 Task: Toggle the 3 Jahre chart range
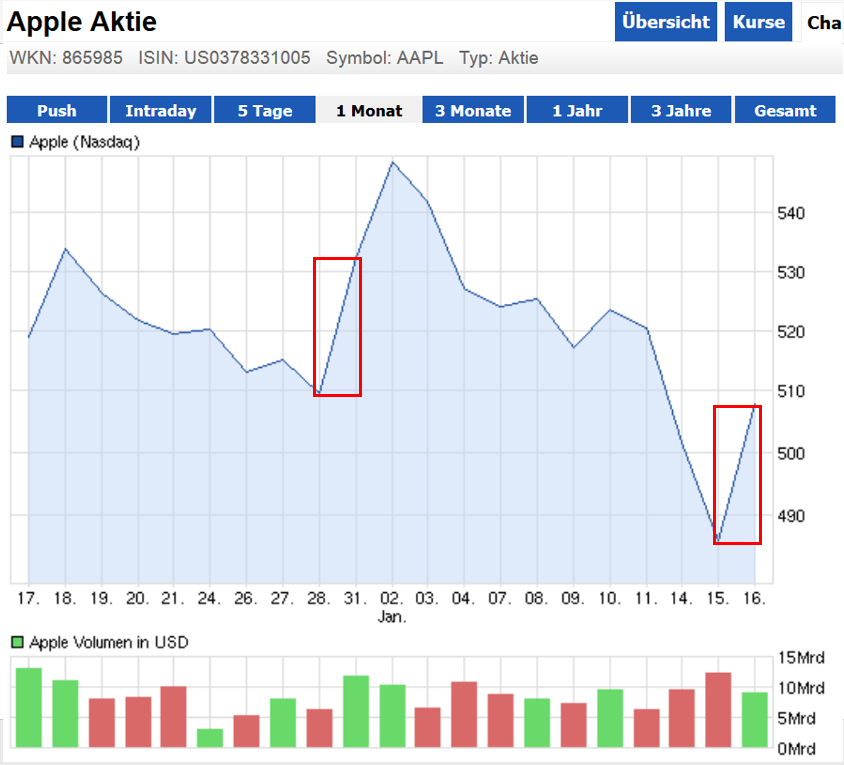tap(681, 109)
